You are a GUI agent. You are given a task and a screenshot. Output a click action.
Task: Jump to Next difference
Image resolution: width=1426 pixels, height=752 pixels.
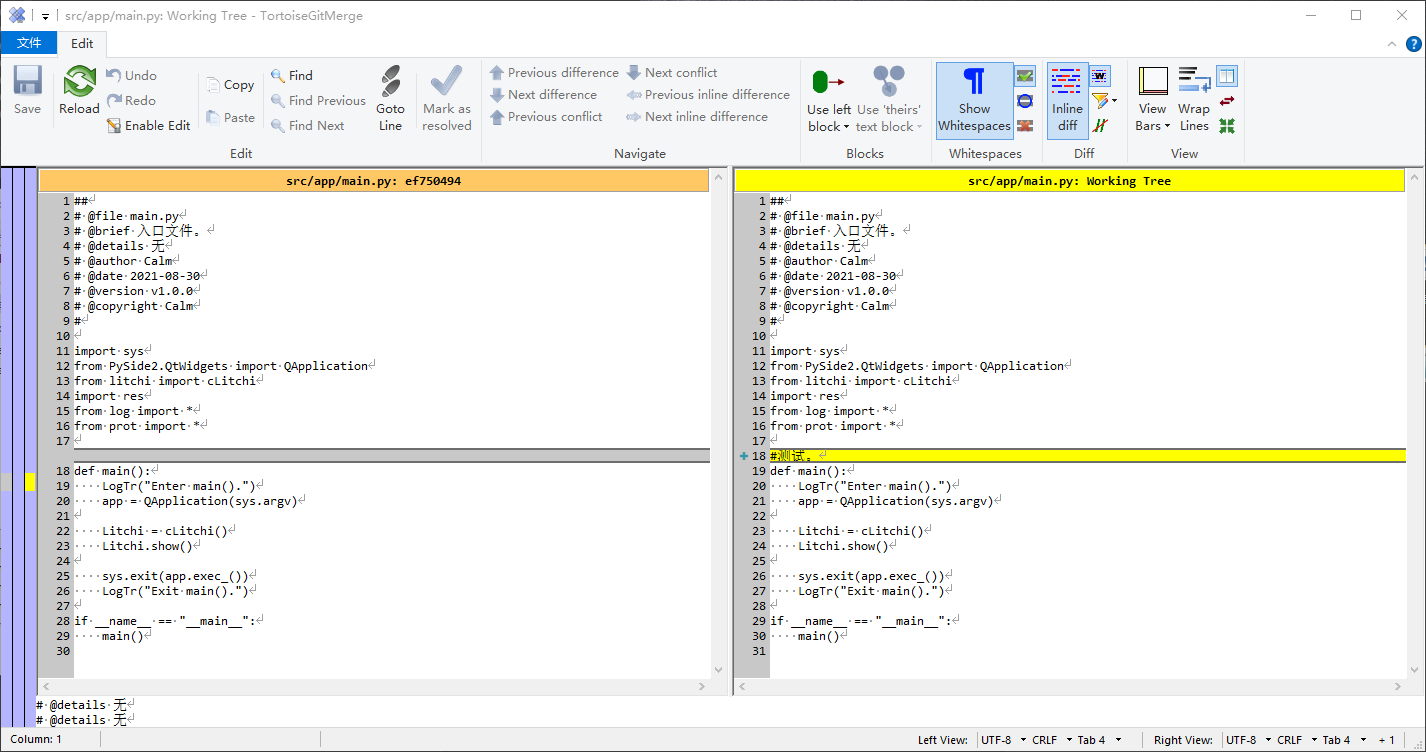click(x=543, y=94)
